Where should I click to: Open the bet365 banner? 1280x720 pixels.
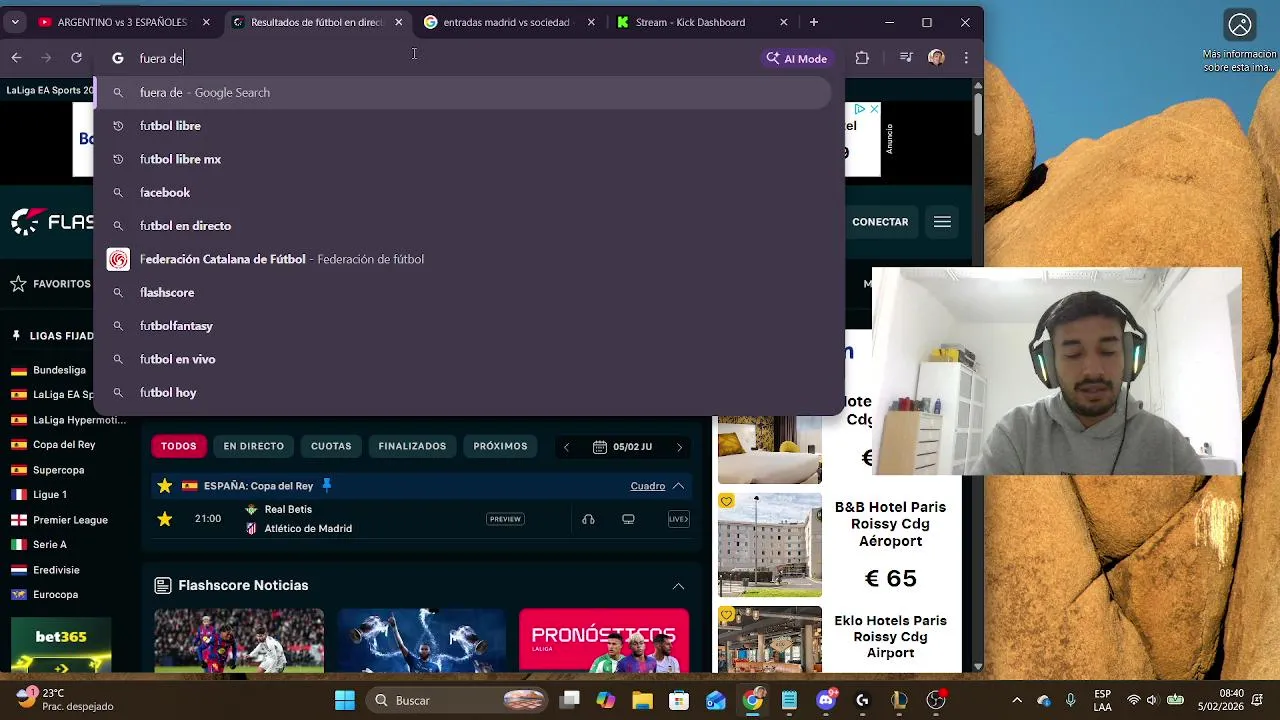[x=61, y=645]
